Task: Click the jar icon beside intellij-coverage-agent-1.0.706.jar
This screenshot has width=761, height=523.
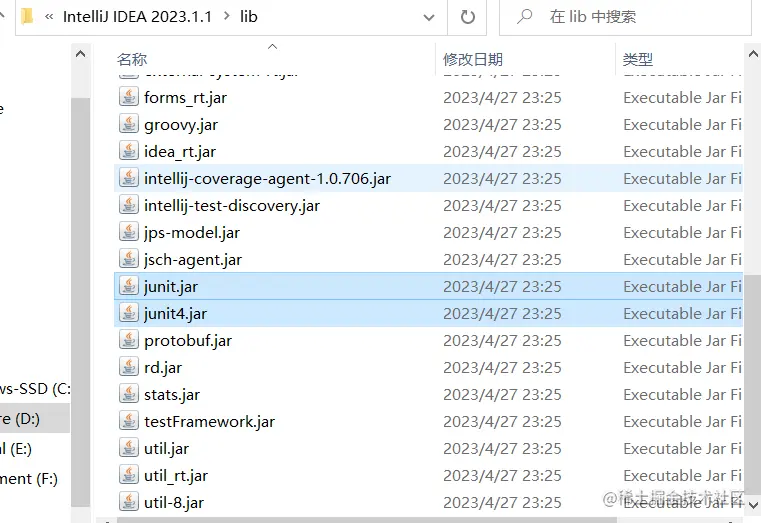Action: point(129,178)
